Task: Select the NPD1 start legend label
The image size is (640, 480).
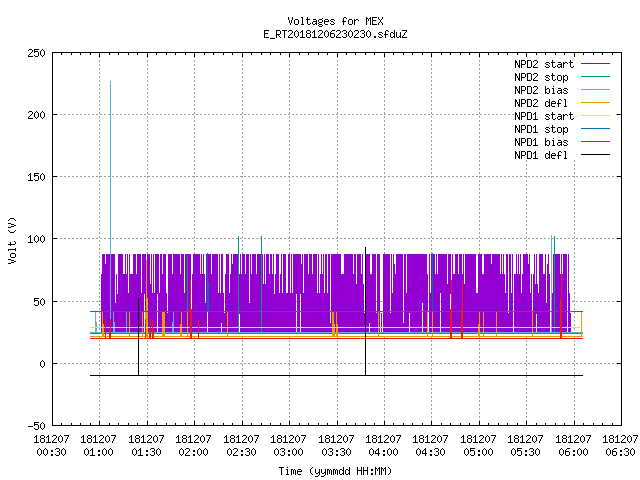Action: tap(544, 116)
